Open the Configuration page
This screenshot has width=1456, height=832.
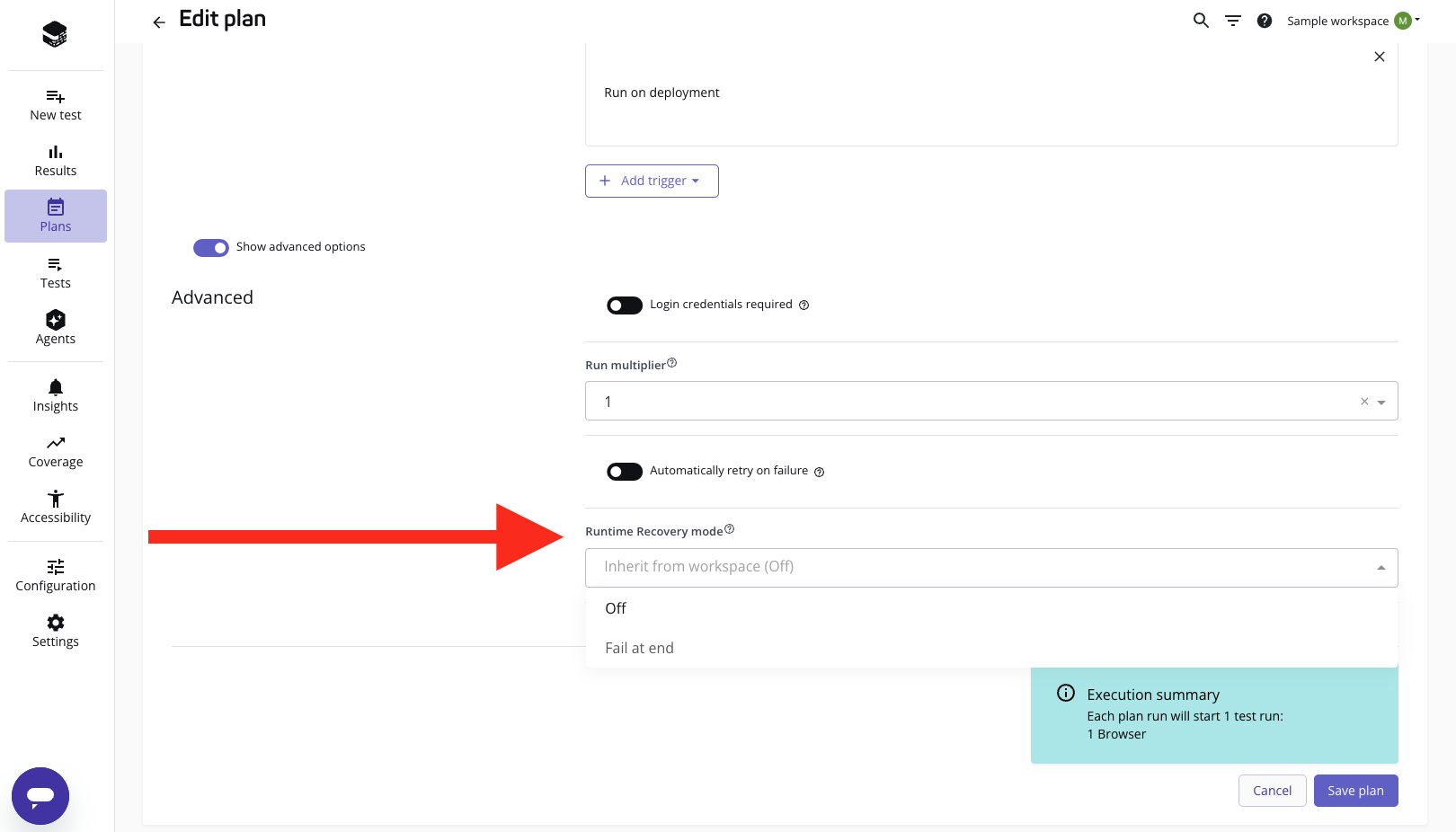click(55, 574)
